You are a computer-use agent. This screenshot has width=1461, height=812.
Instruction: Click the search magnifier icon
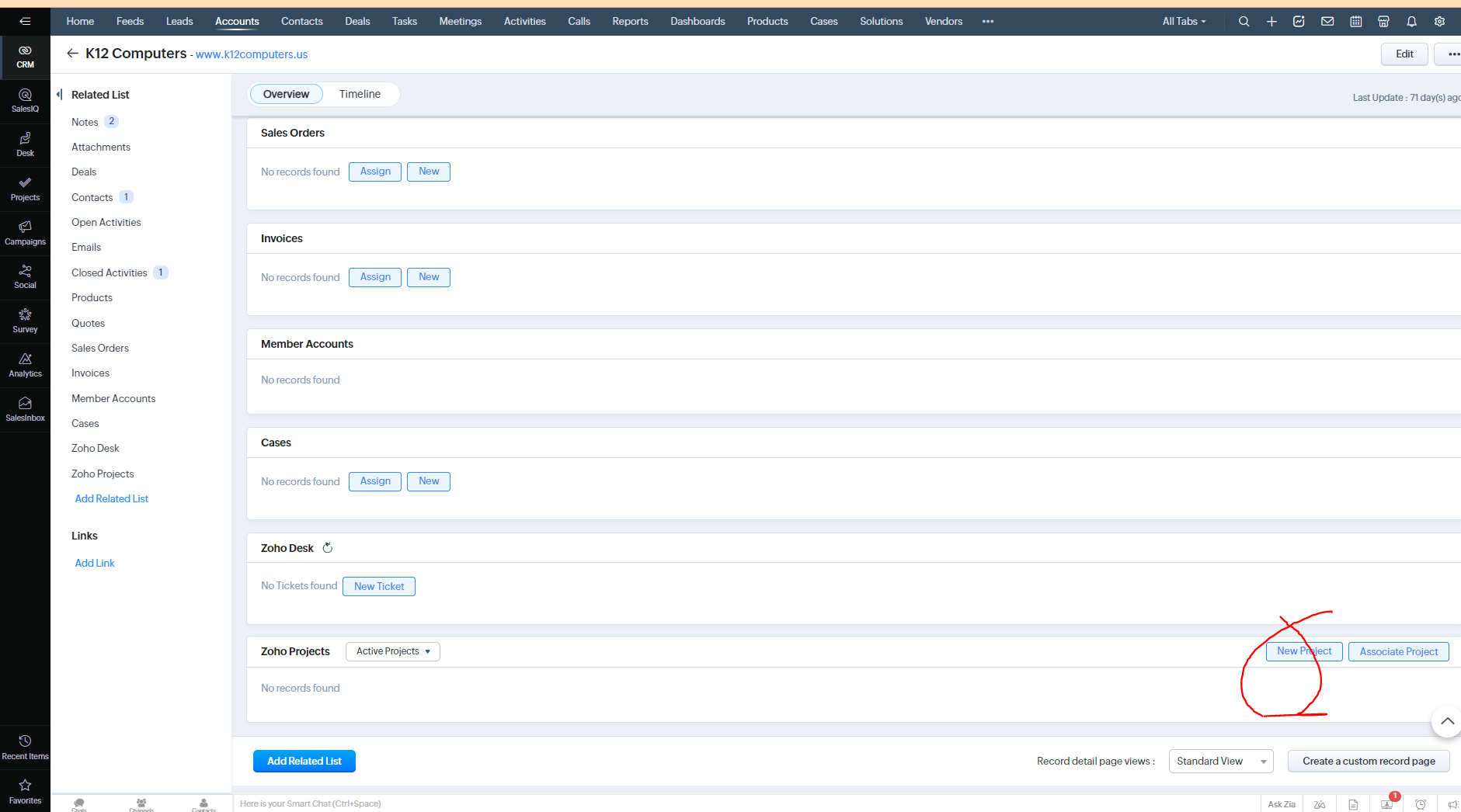coord(1244,22)
